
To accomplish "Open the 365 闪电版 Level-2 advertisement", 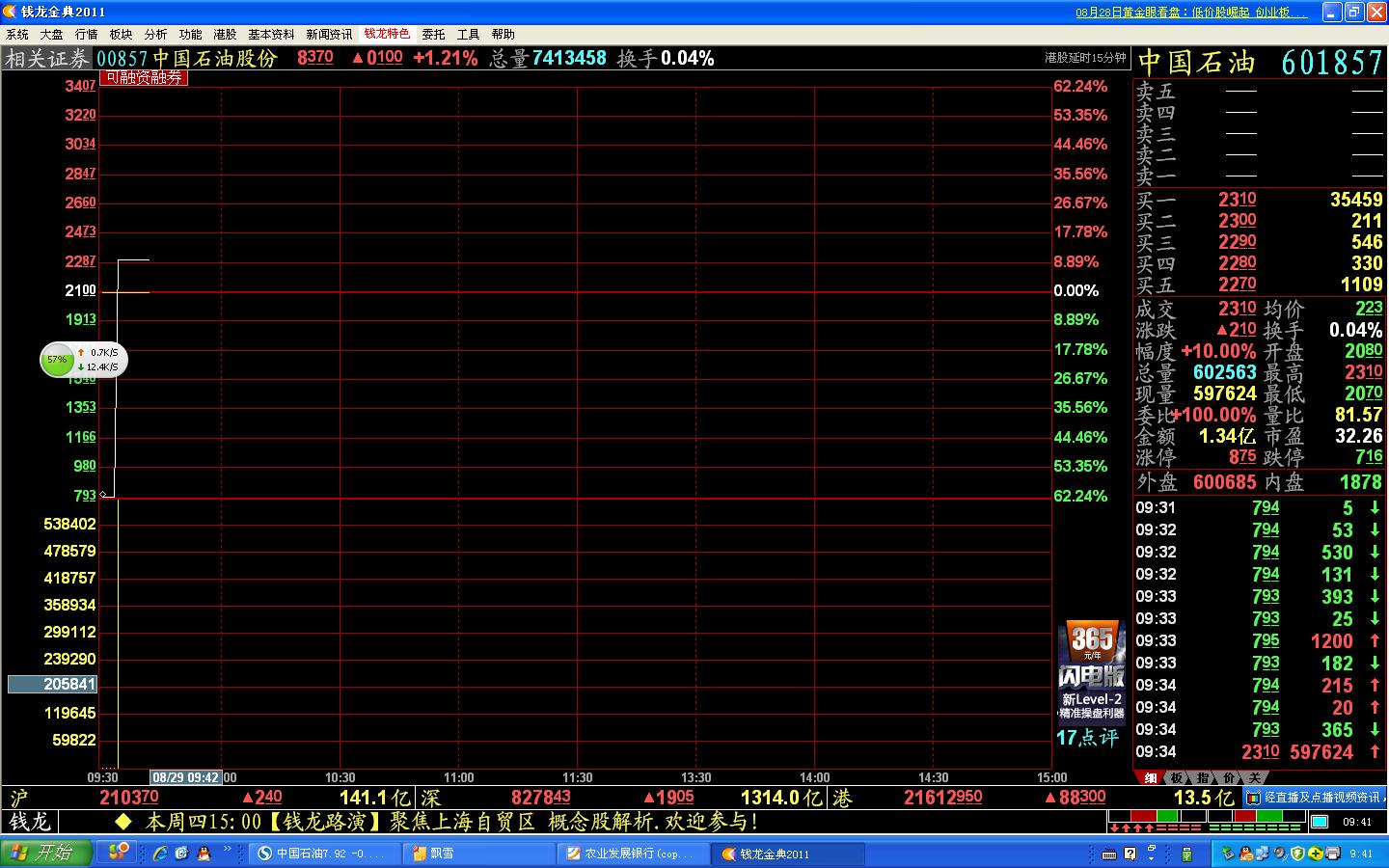I will 1091,672.
